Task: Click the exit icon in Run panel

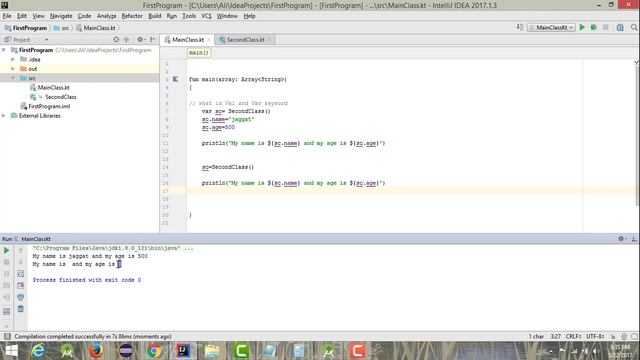Action: [x=7, y=297]
